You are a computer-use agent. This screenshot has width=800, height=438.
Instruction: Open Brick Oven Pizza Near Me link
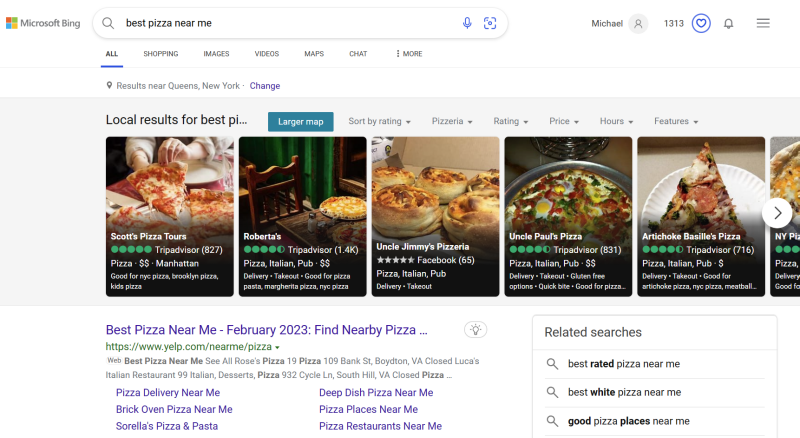click(x=174, y=409)
